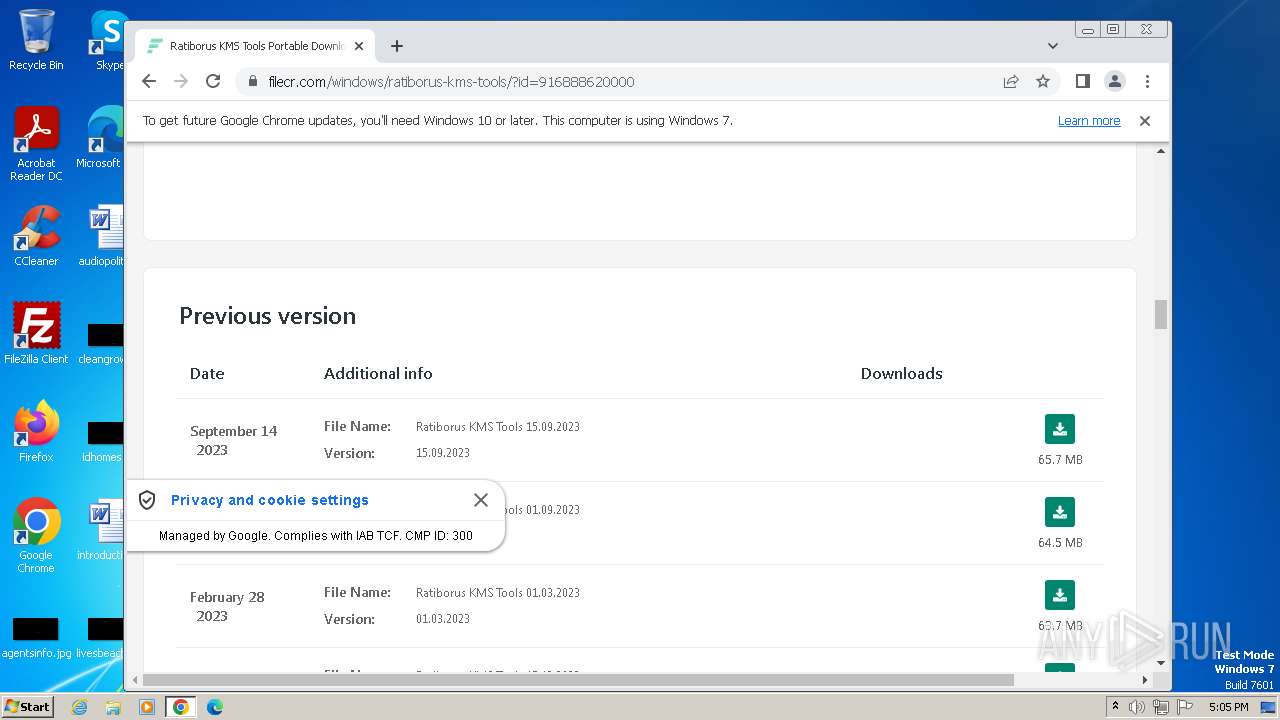
Task: Click the scroll left arrow at the bottom
Action: (135, 680)
